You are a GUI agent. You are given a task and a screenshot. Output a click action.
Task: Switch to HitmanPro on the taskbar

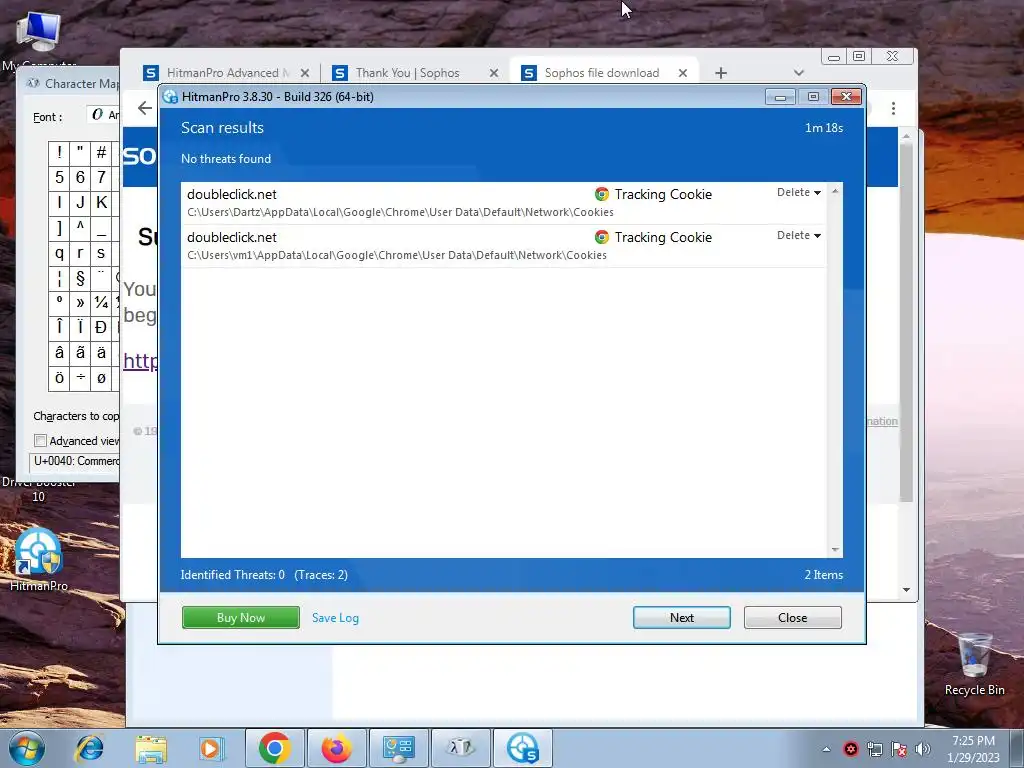click(x=522, y=748)
